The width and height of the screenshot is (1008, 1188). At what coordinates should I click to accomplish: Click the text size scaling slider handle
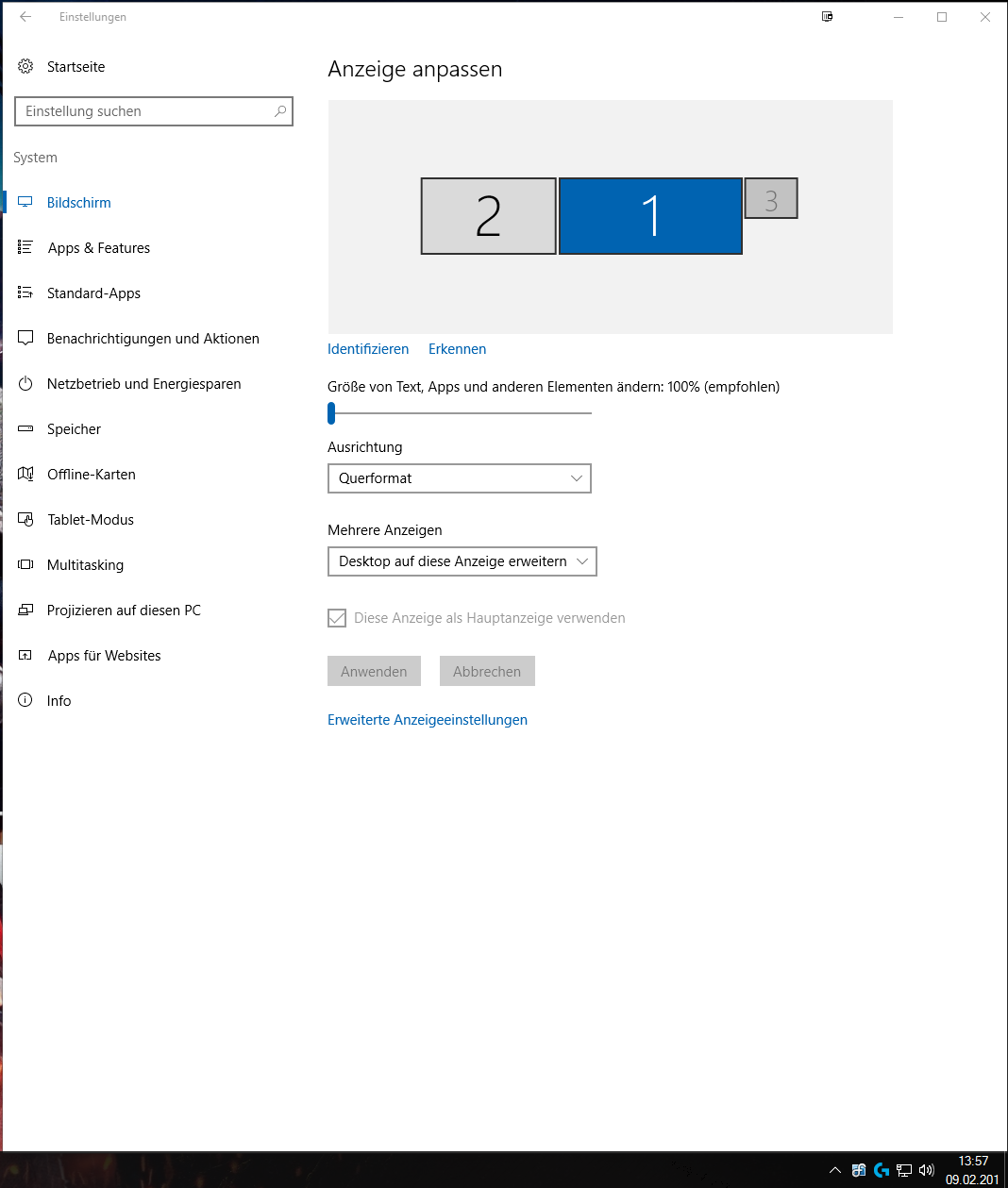click(331, 413)
